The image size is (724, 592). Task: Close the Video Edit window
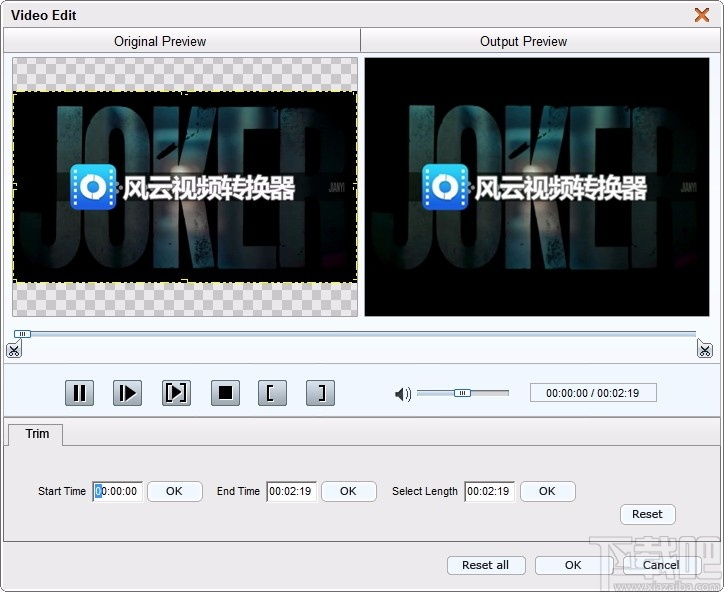point(702,15)
